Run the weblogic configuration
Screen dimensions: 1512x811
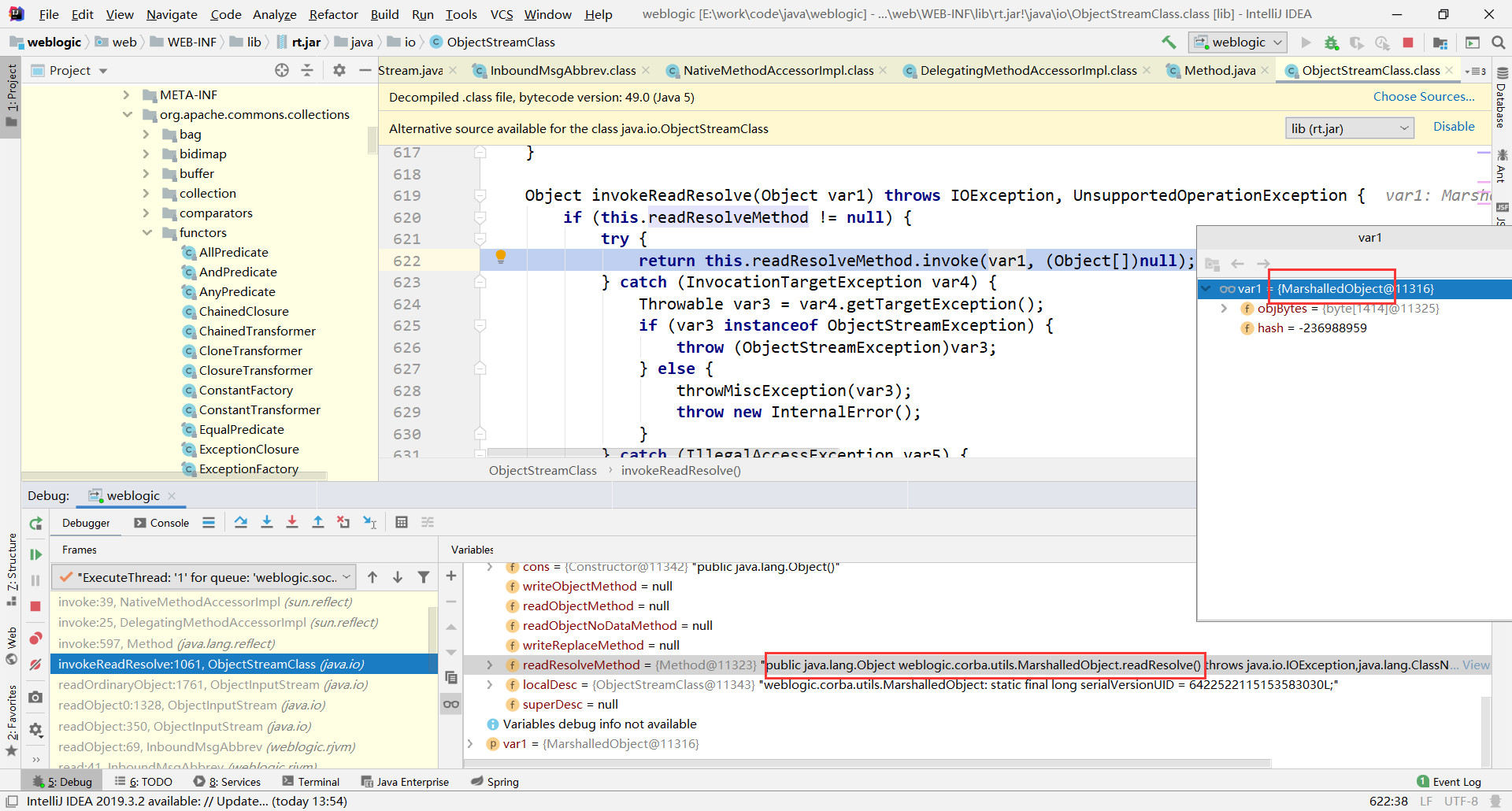coord(1306,43)
